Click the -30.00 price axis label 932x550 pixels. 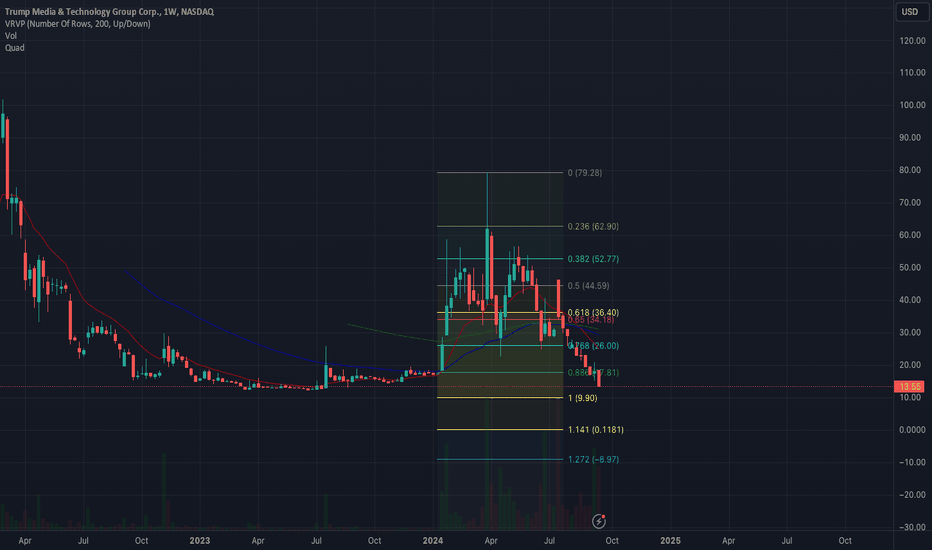(x=912, y=527)
